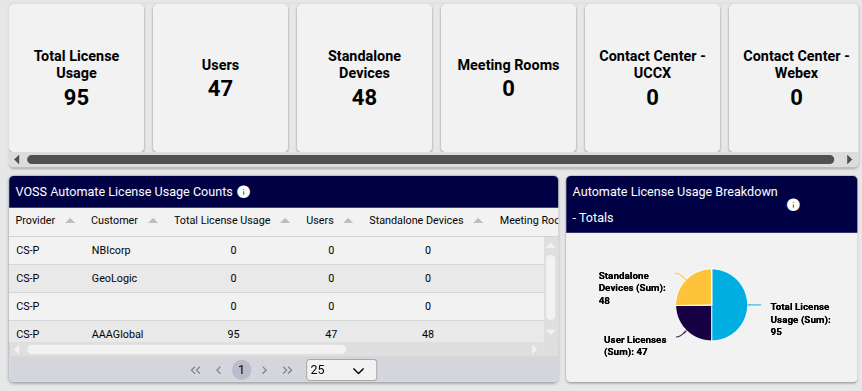Click table horizontal scrollbar right arrow
Viewport: 862px width, 391px height.
click(534, 349)
